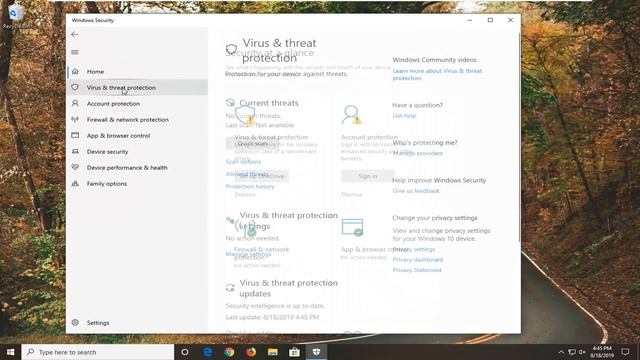640x360 pixels.
Task: Select the 'Security intelligence is up to date.' text
Action: (275, 306)
